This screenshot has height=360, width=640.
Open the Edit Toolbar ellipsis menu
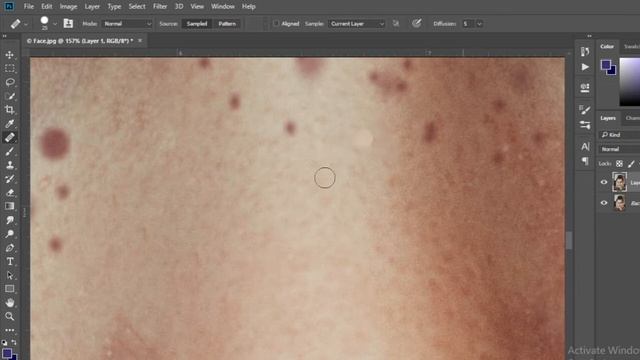tap(10, 330)
